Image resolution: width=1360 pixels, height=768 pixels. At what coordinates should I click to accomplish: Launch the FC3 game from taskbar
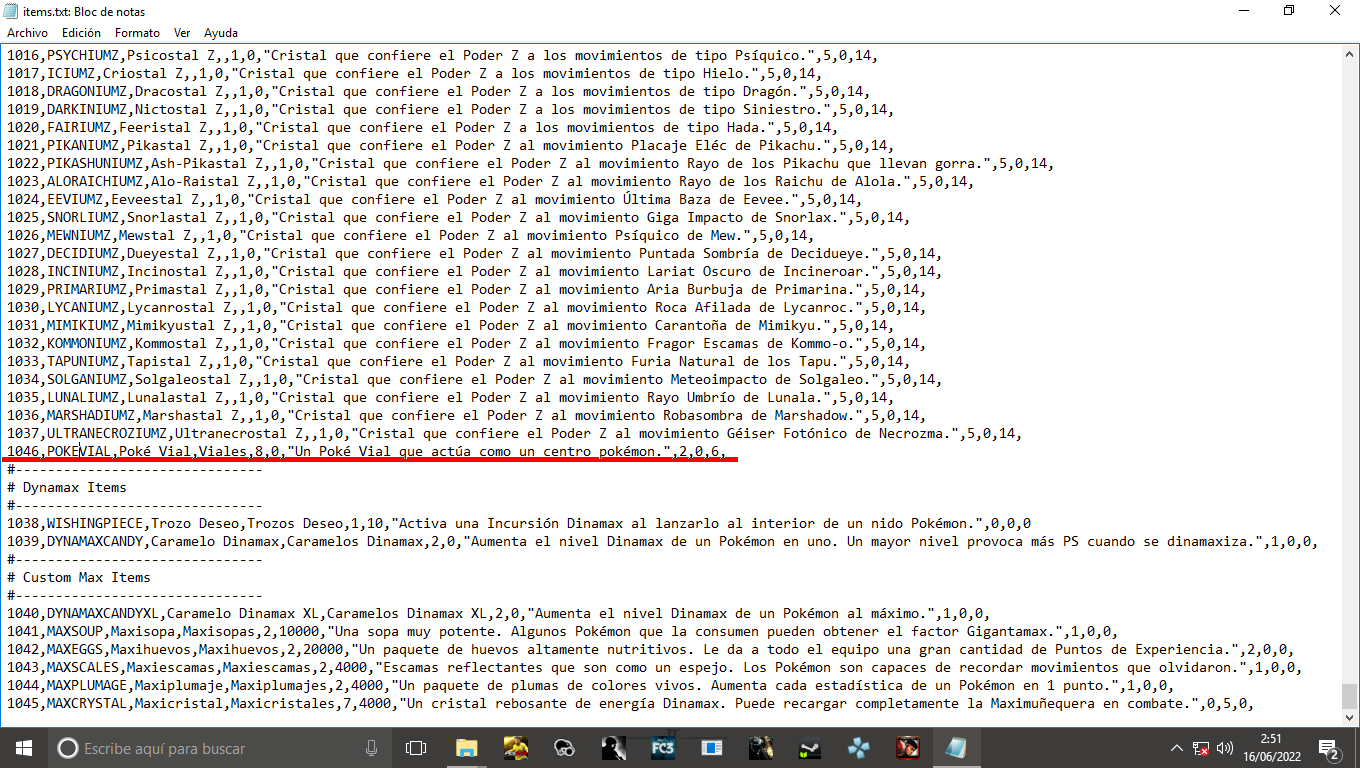point(662,747)
